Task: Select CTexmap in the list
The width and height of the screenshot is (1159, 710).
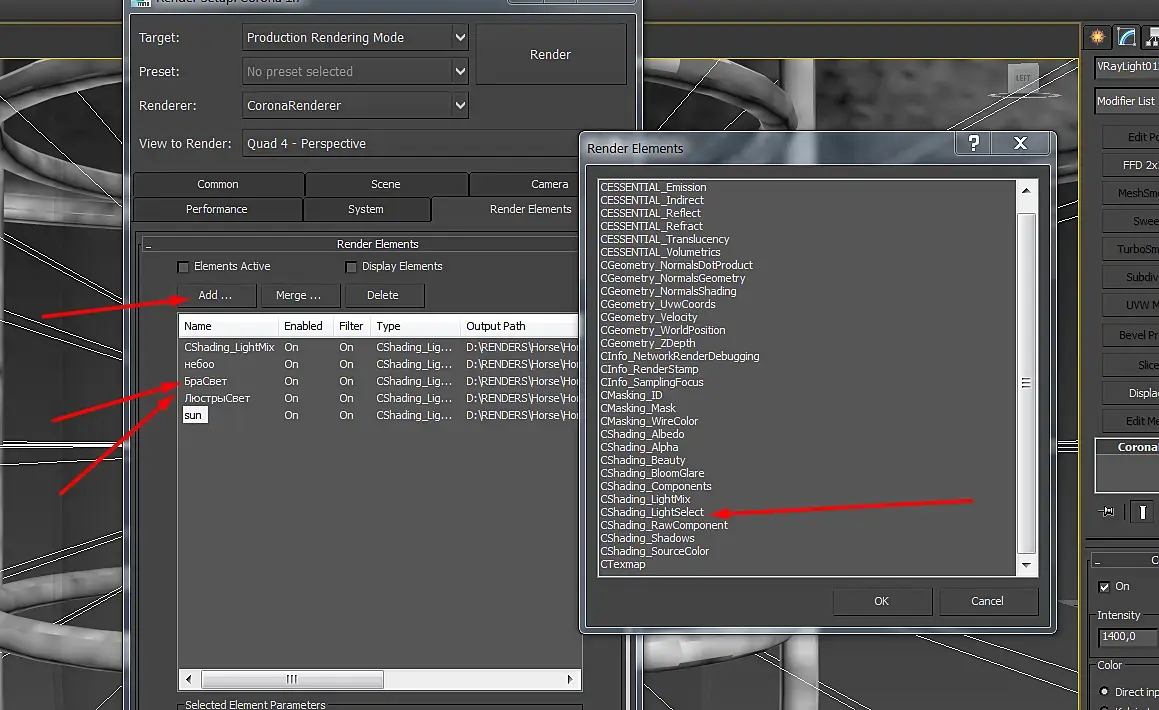Action: [622, 564]
